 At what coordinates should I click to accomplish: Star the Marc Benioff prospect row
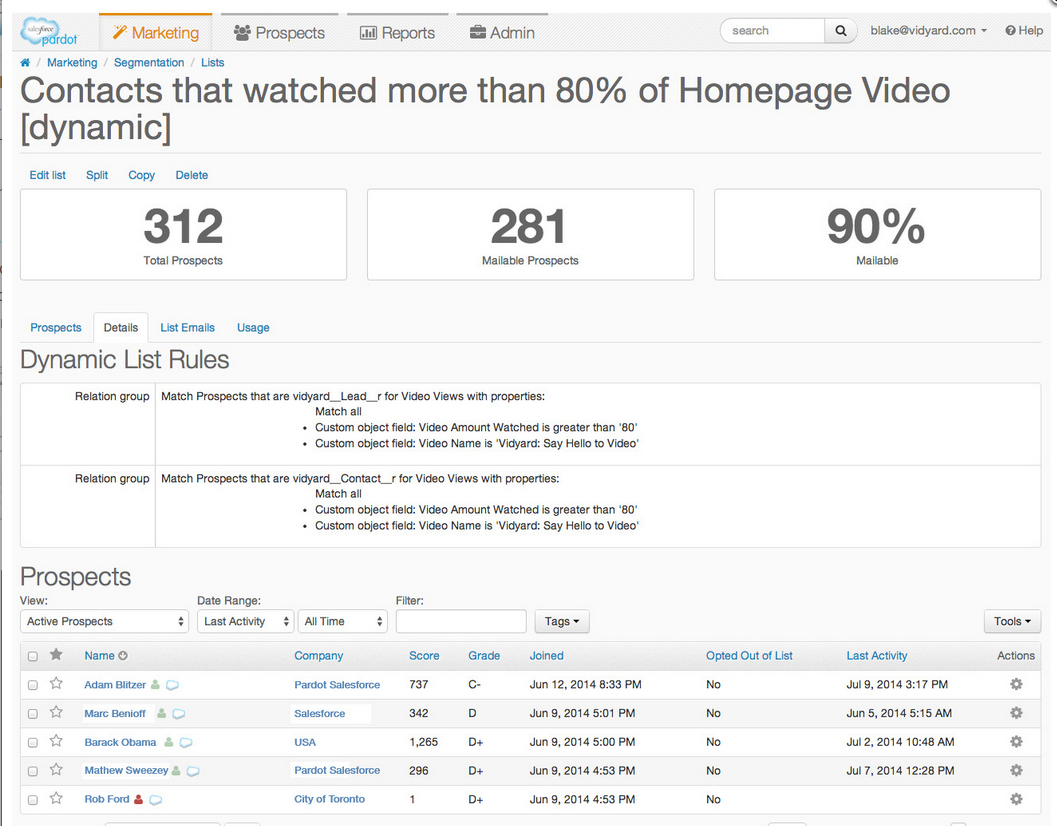tap(56, 713)
